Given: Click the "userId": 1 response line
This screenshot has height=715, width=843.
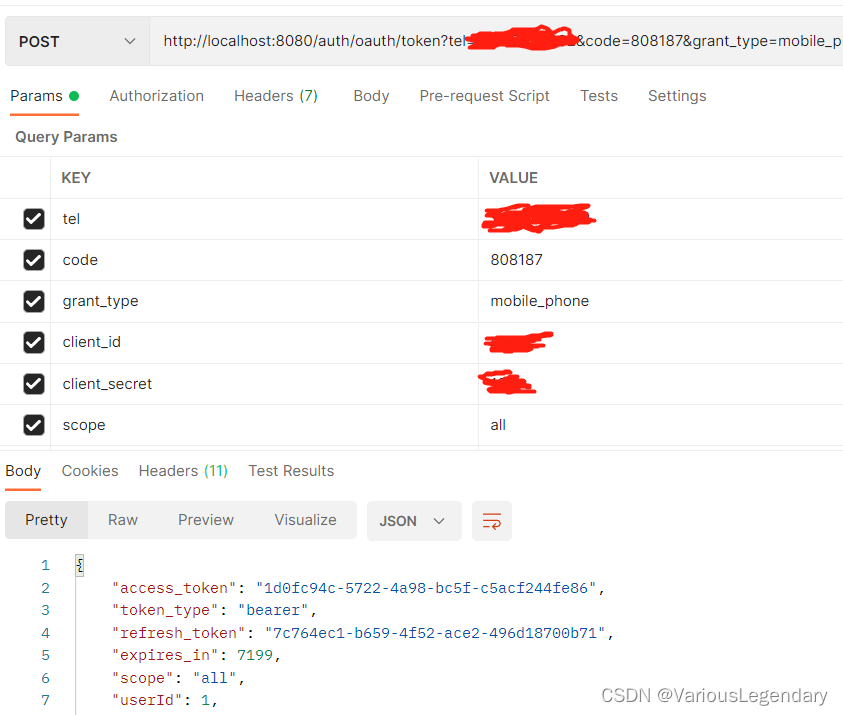Looking at the screenshot, I should [163, 700].
